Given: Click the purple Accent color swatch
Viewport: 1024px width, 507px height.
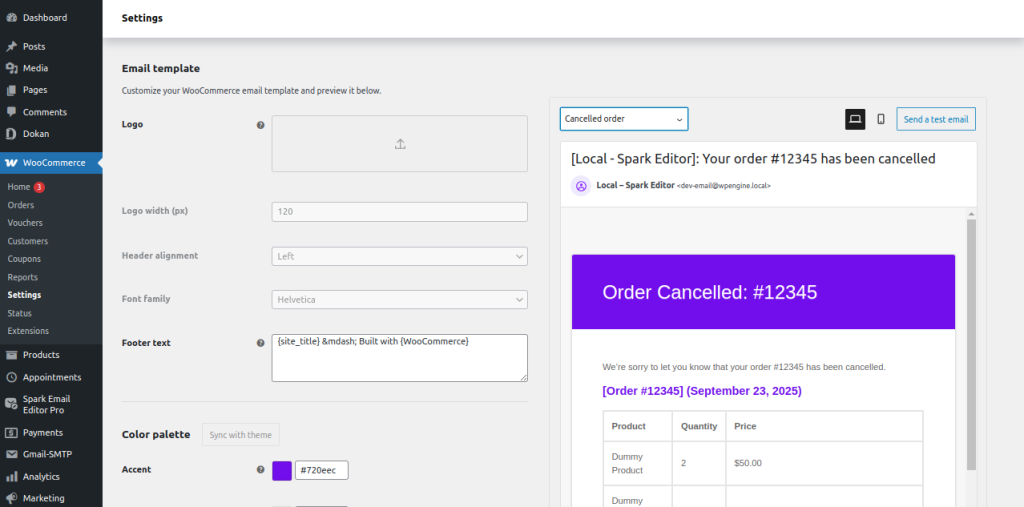Looking at the screenshot, I should click(282, 470).
